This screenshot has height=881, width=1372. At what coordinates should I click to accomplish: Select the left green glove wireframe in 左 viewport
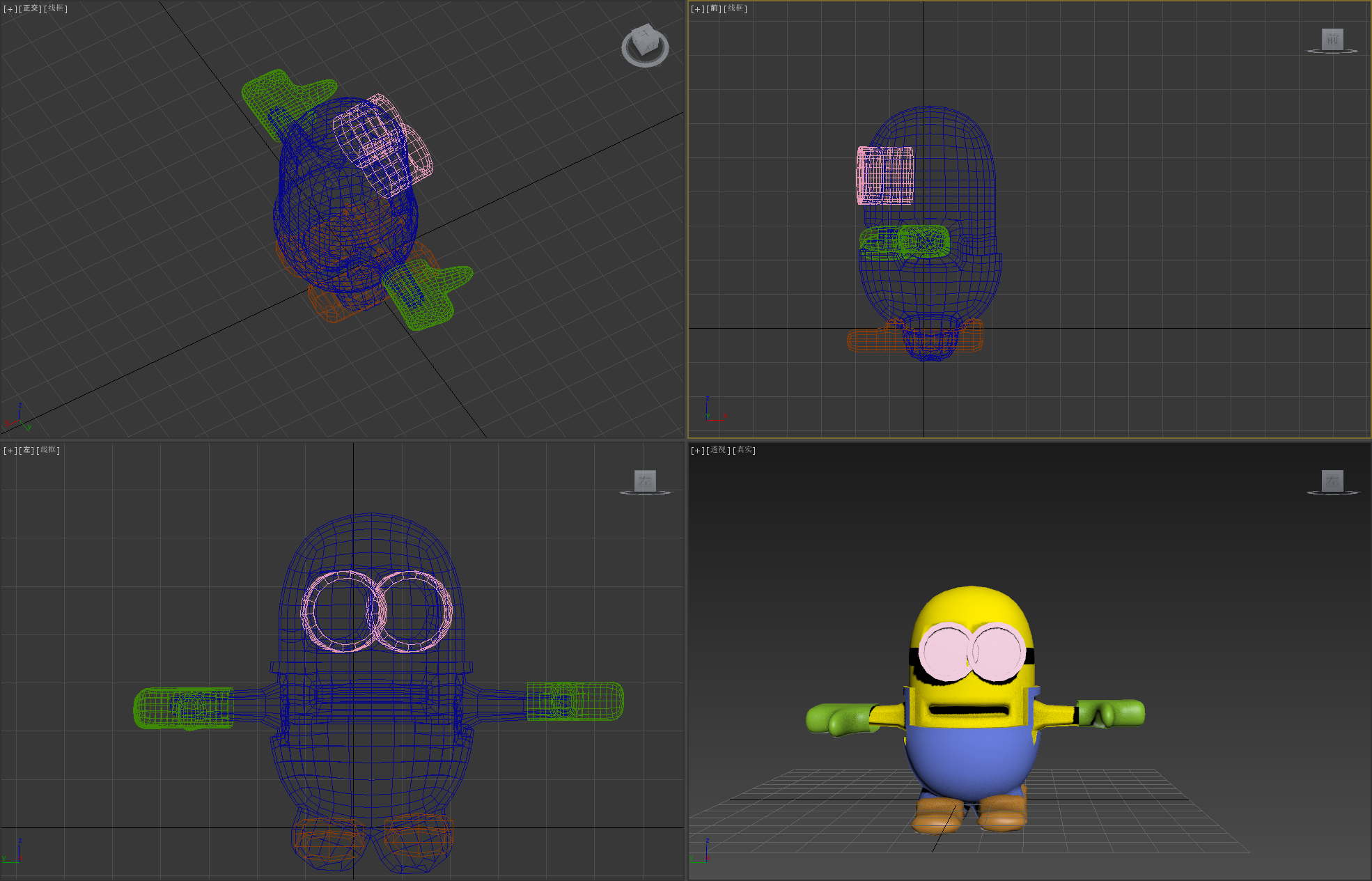[x=183, y=708]
